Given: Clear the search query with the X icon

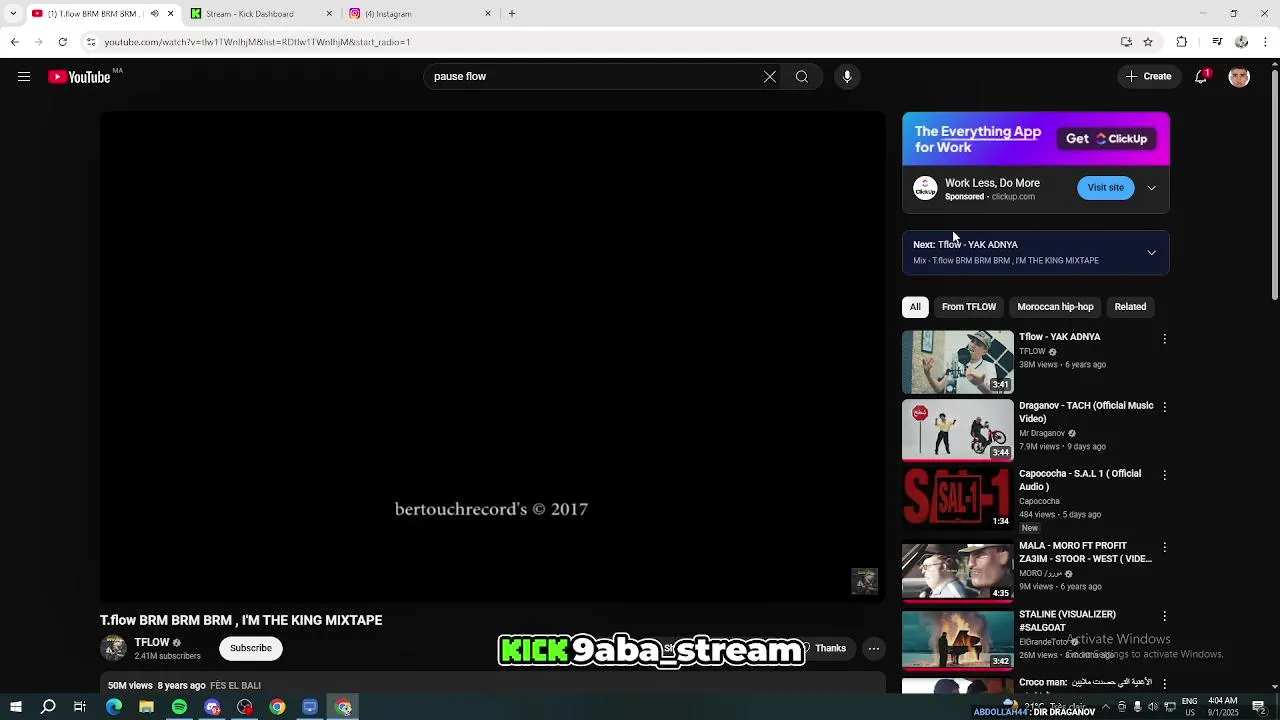Looking at the screenshot, I should [x=770, y=77].
